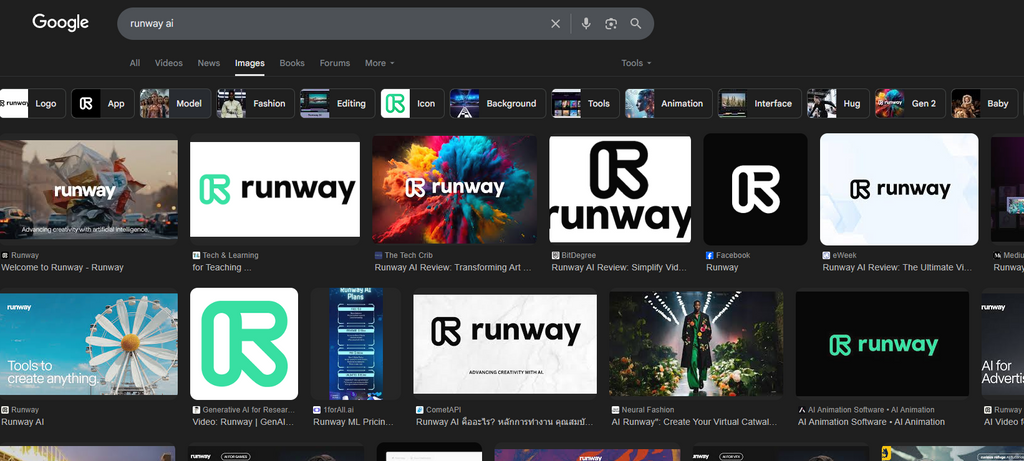Image resolution: width=1024 pixels, height=461 pixels.
Task: Open the ferris wheel 'Tools to create anything' image
Action: (89, 344)
